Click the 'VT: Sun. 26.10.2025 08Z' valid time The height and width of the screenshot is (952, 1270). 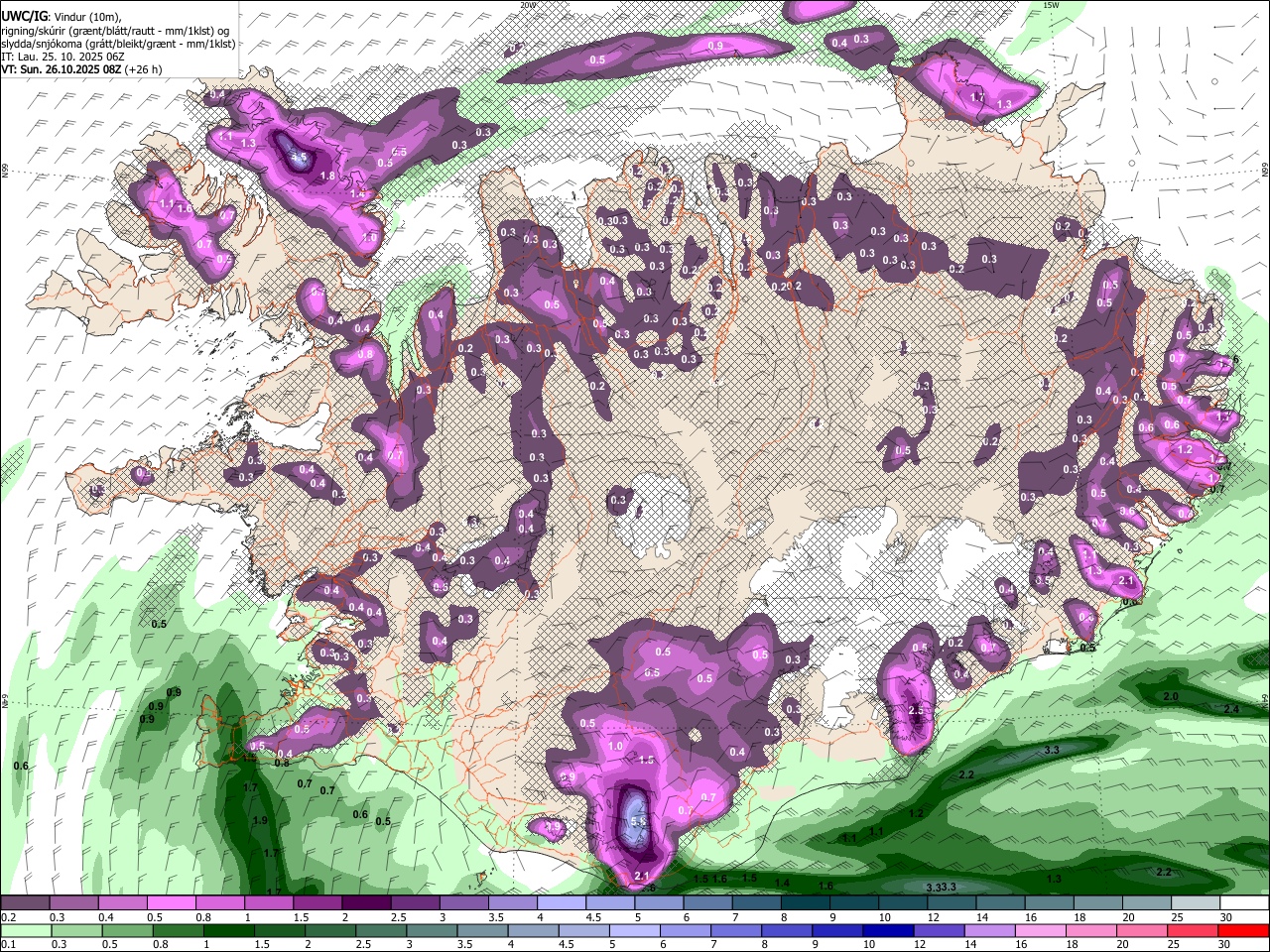pyautogui.click(x=62, y=69)
